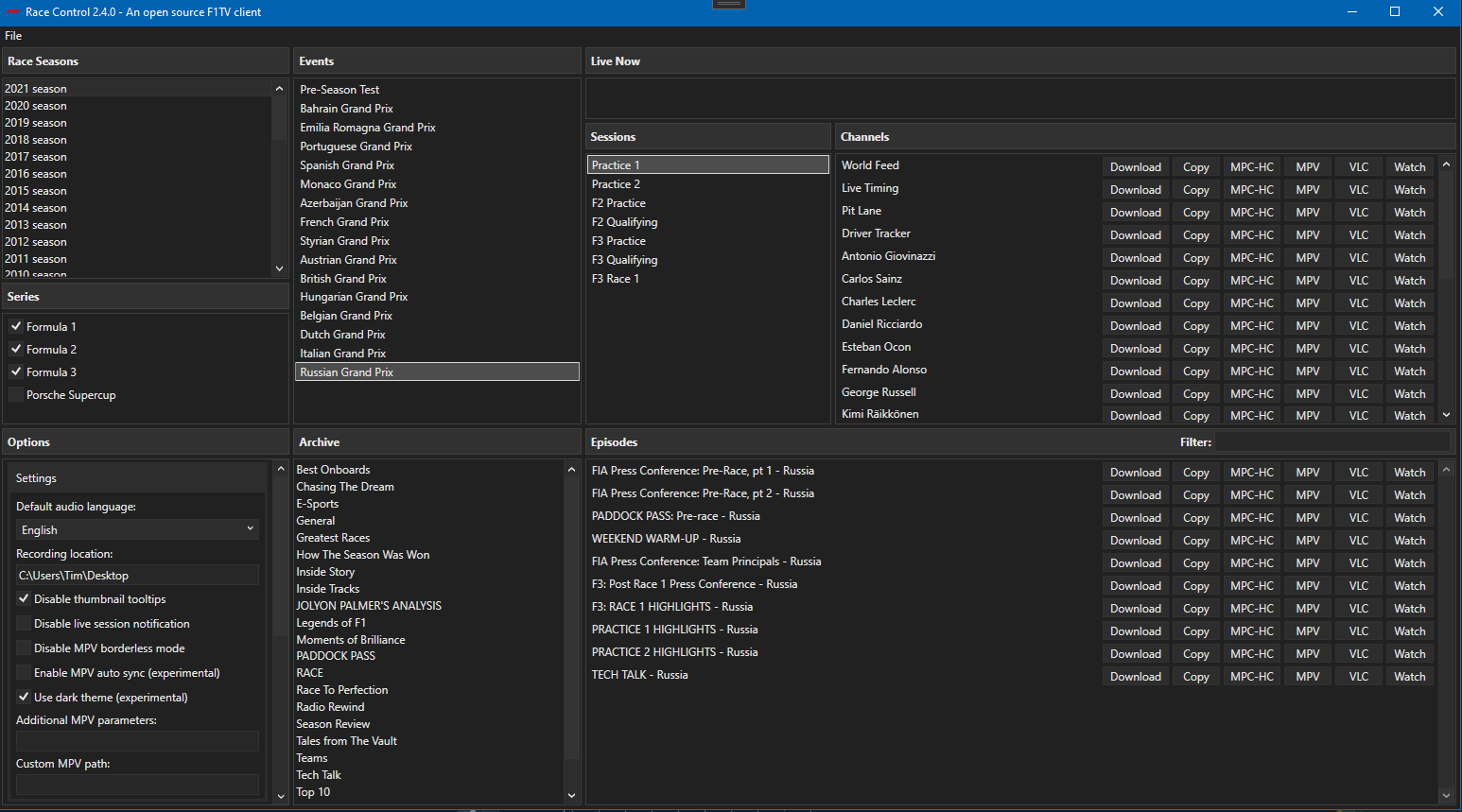Image resolution: width=1462 pixels, height=812 pixels.
Task: Select Bahrain Grand Prix event
Action: [437, 109]
